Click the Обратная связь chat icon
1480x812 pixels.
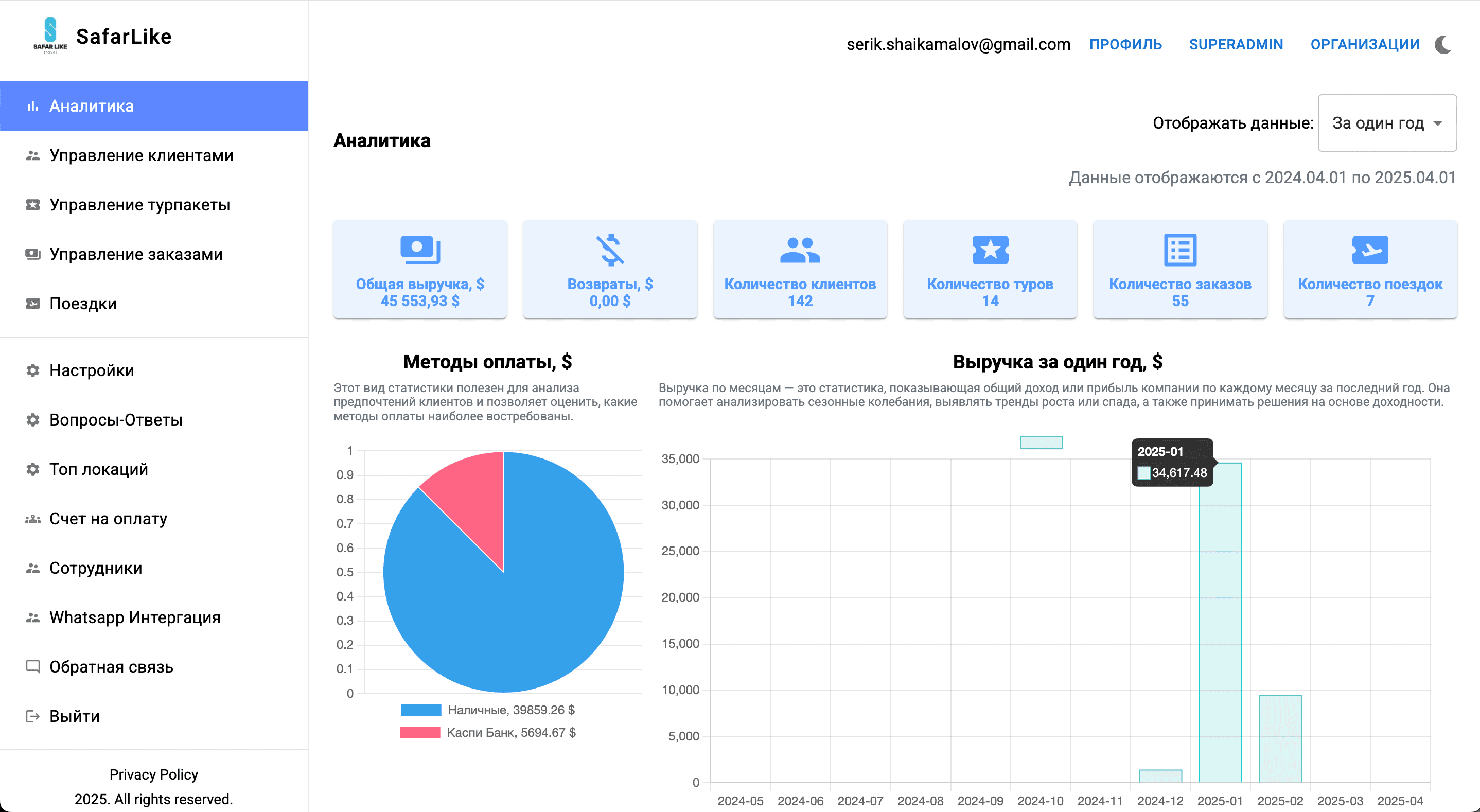[33, 666]
